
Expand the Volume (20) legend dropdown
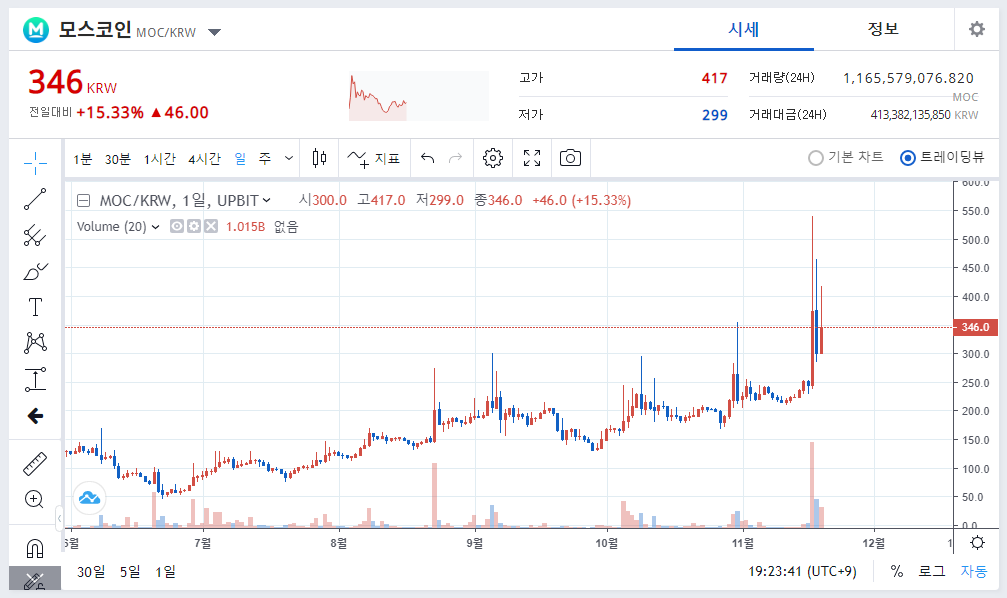[x=155, y=227]
